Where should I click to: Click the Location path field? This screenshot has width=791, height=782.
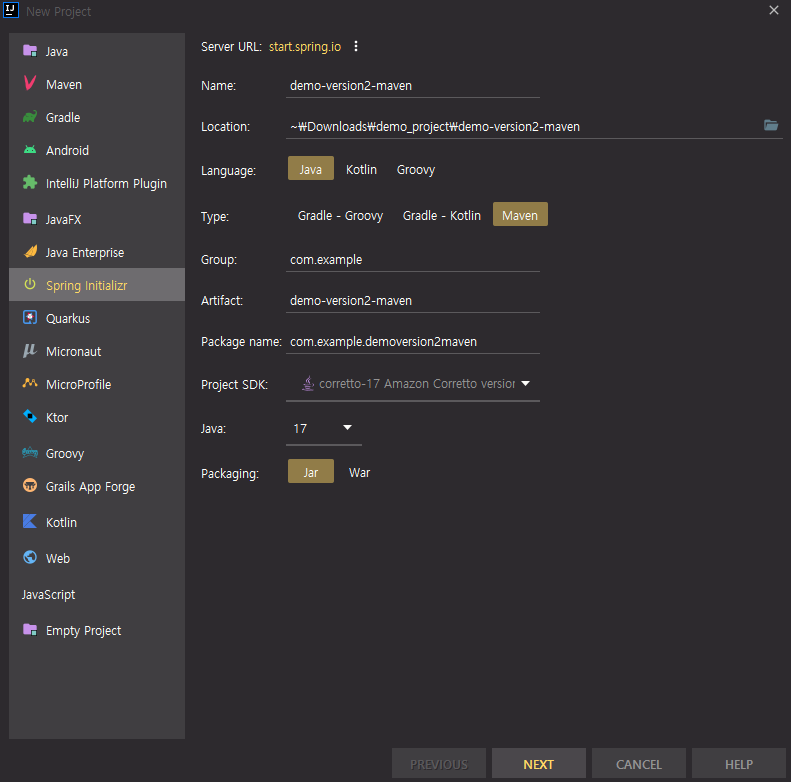click(x=523, y=126)
